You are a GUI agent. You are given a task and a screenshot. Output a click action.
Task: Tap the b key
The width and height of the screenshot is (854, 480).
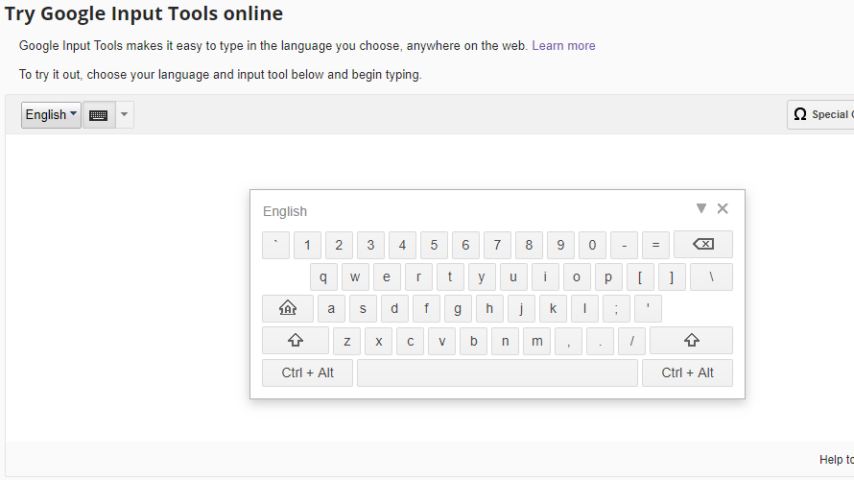pos(473,341)
